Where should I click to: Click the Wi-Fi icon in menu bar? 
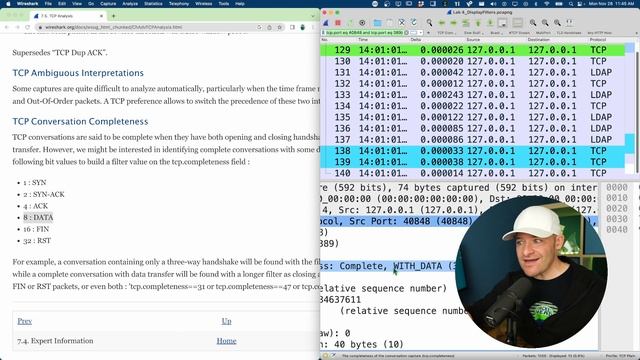coord(547,4)
